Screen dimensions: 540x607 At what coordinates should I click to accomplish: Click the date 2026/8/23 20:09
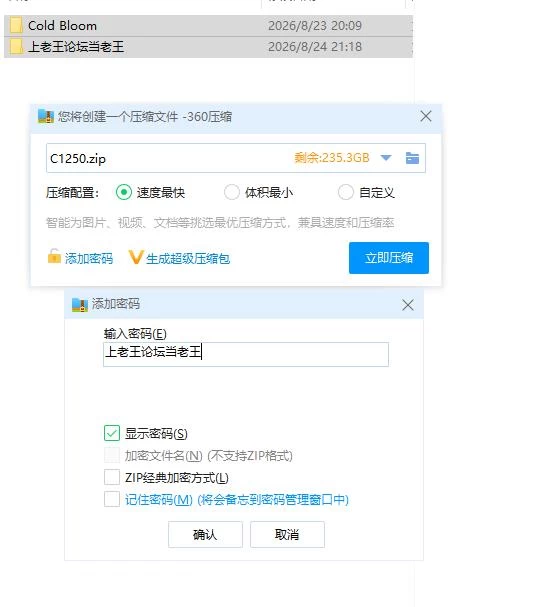315,26
